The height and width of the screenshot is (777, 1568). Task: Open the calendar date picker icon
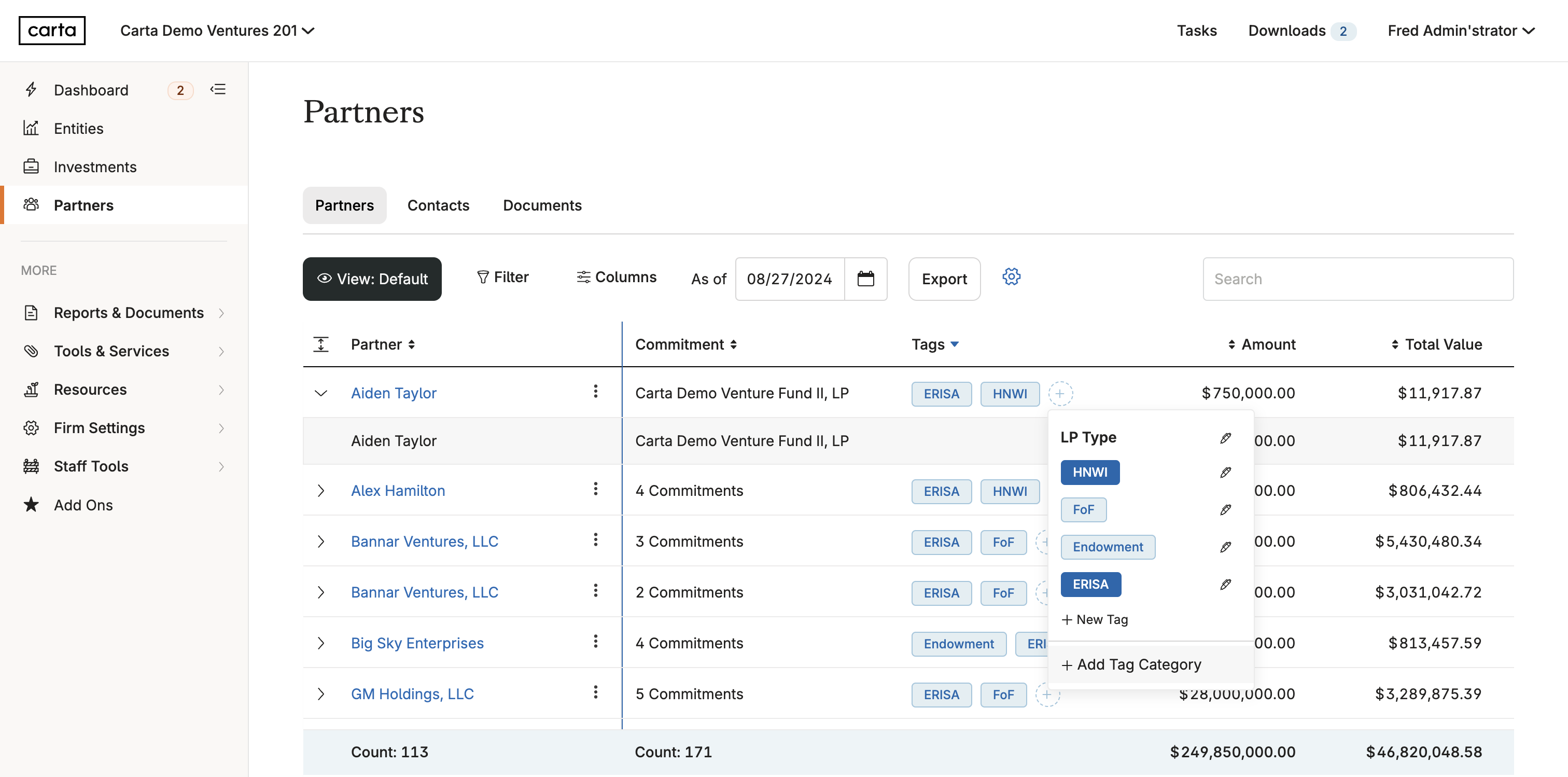click(865, 279)
